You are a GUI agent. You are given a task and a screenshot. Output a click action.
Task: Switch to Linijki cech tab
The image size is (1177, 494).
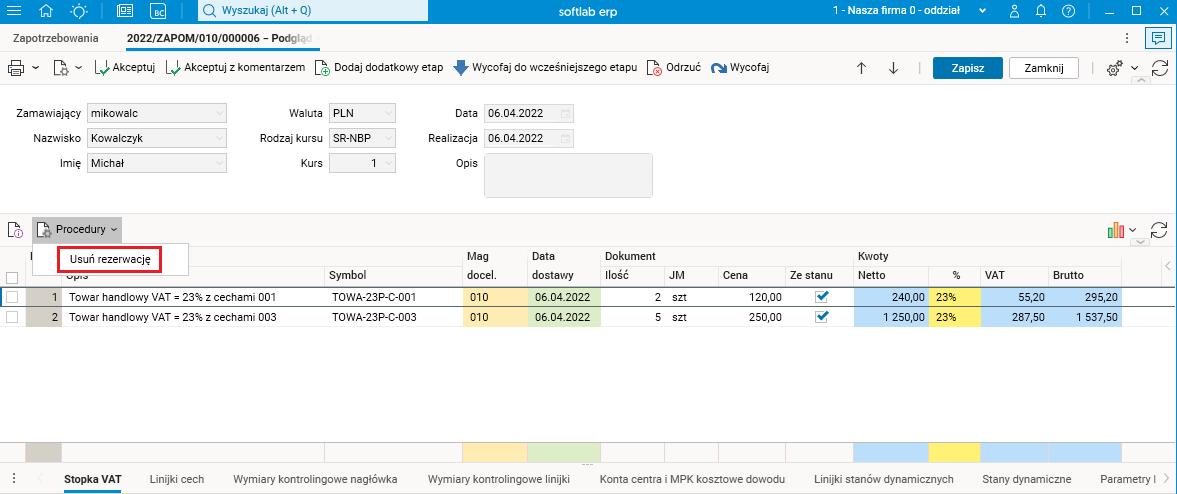(176, 478)
